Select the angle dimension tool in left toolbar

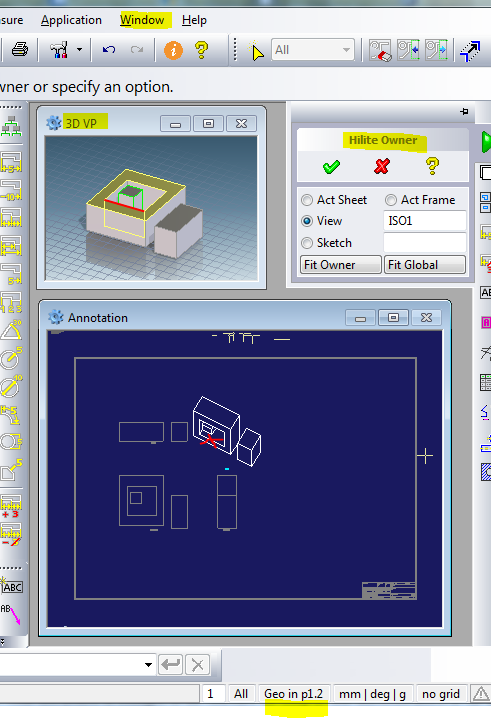11,330
